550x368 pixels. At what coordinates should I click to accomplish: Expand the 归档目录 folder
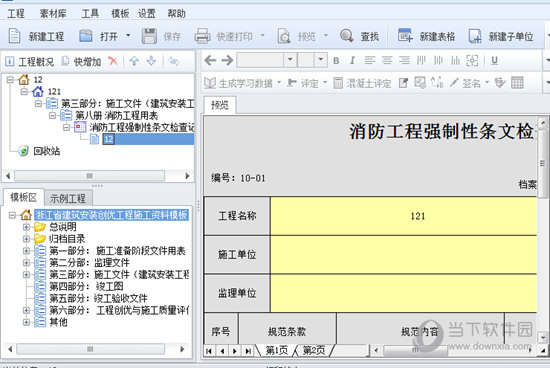(x=26, y=239)
